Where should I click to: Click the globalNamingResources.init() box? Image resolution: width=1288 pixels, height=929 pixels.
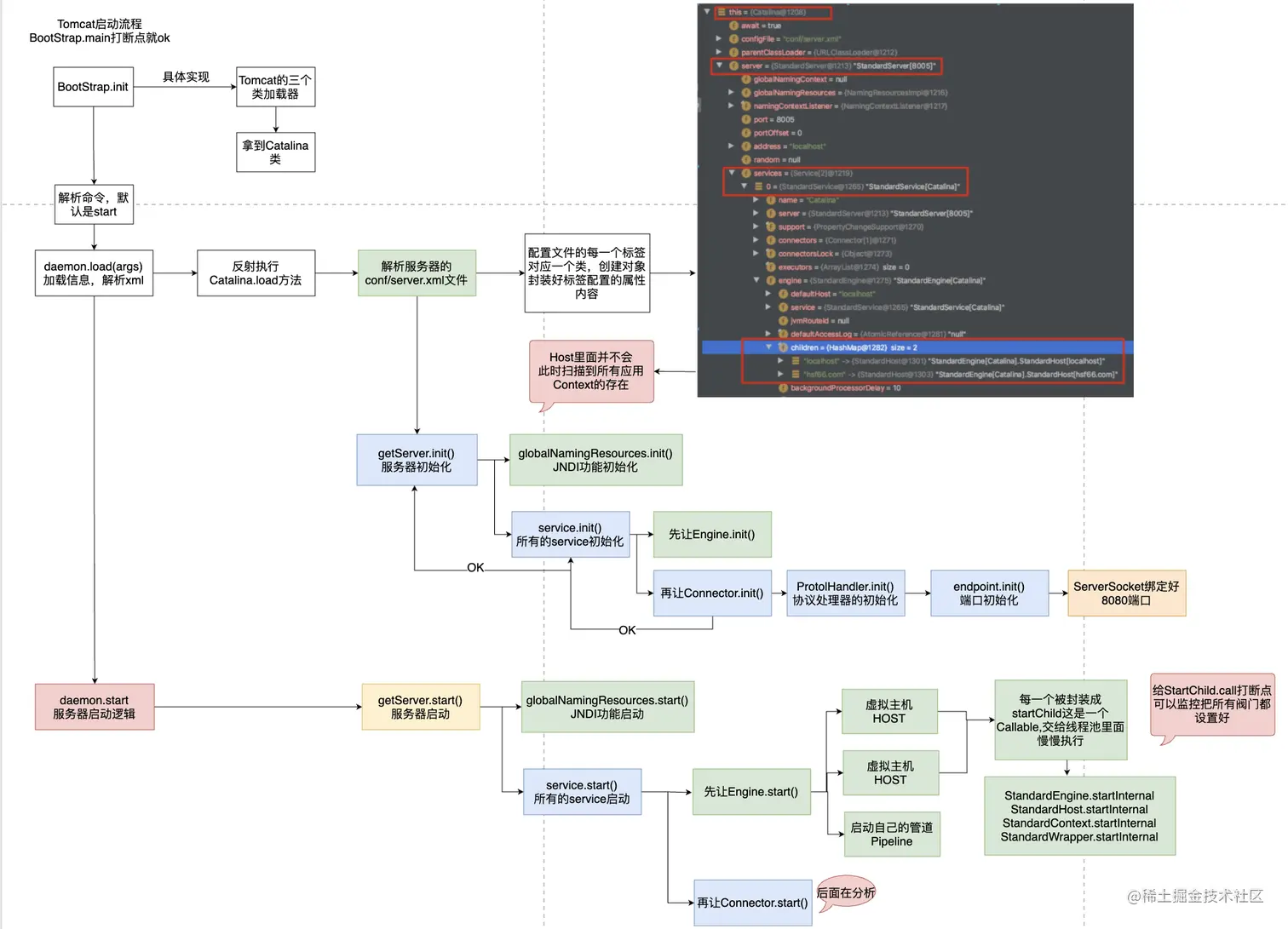point(595,460)
